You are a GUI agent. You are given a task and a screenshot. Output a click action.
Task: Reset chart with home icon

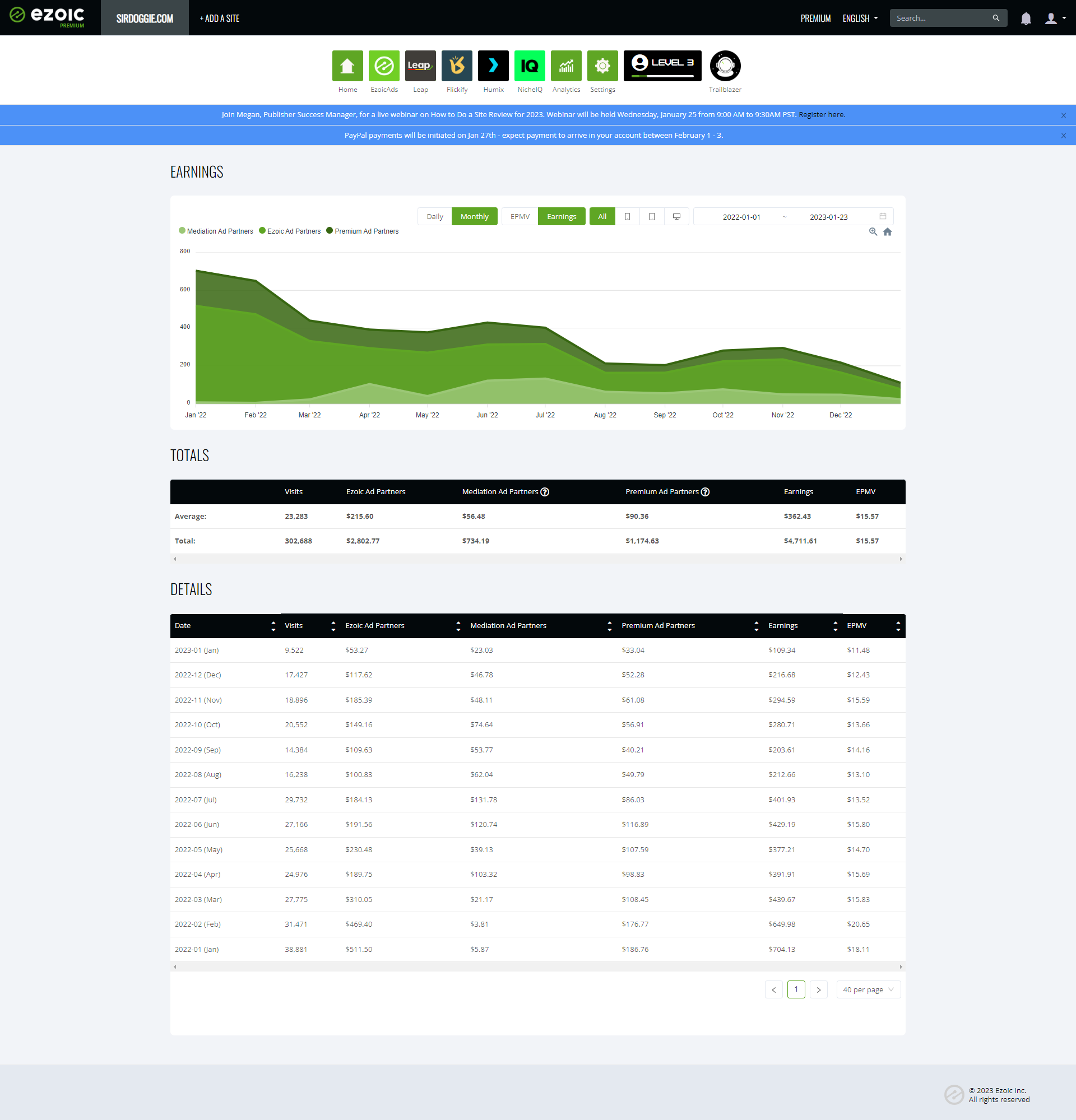(888, 232)
